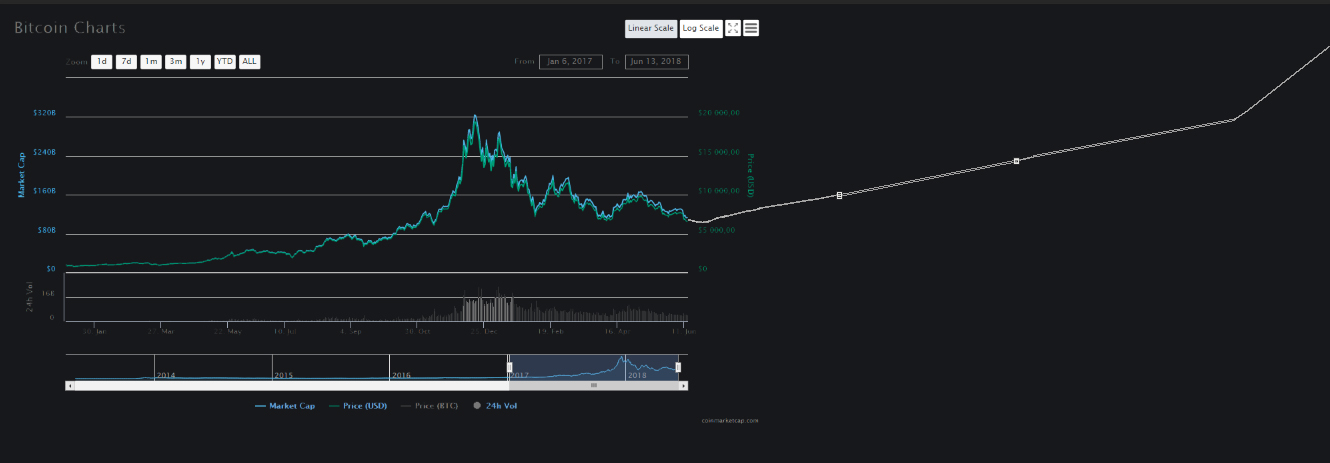Click the From date field Jan 6, 2017
Viewport: 1330px width, 463px height.
point(570,62)
